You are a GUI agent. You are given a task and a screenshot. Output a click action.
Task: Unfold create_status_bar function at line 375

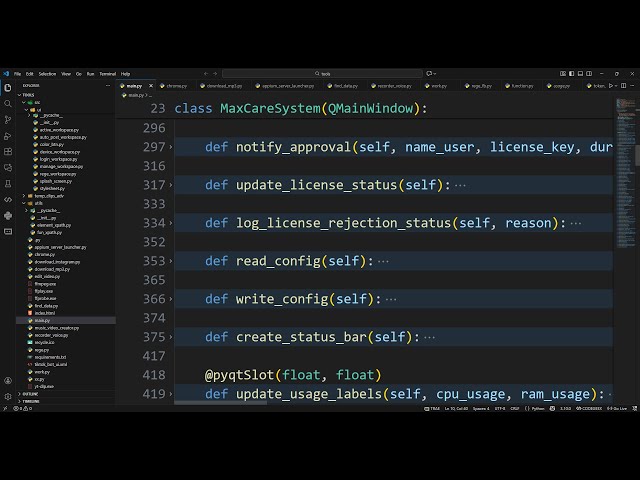171,337
